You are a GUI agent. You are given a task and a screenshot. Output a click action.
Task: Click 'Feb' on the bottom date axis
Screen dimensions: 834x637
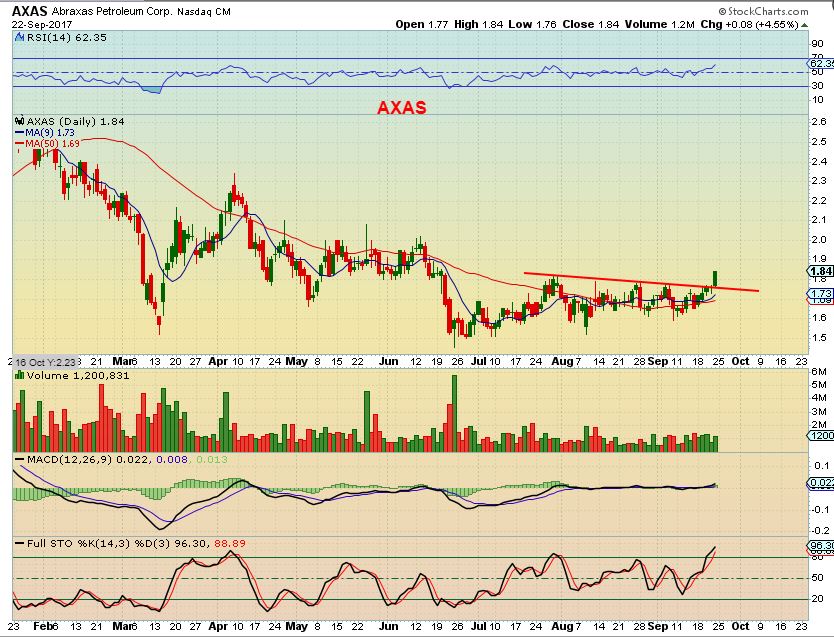tap(43, 626)
